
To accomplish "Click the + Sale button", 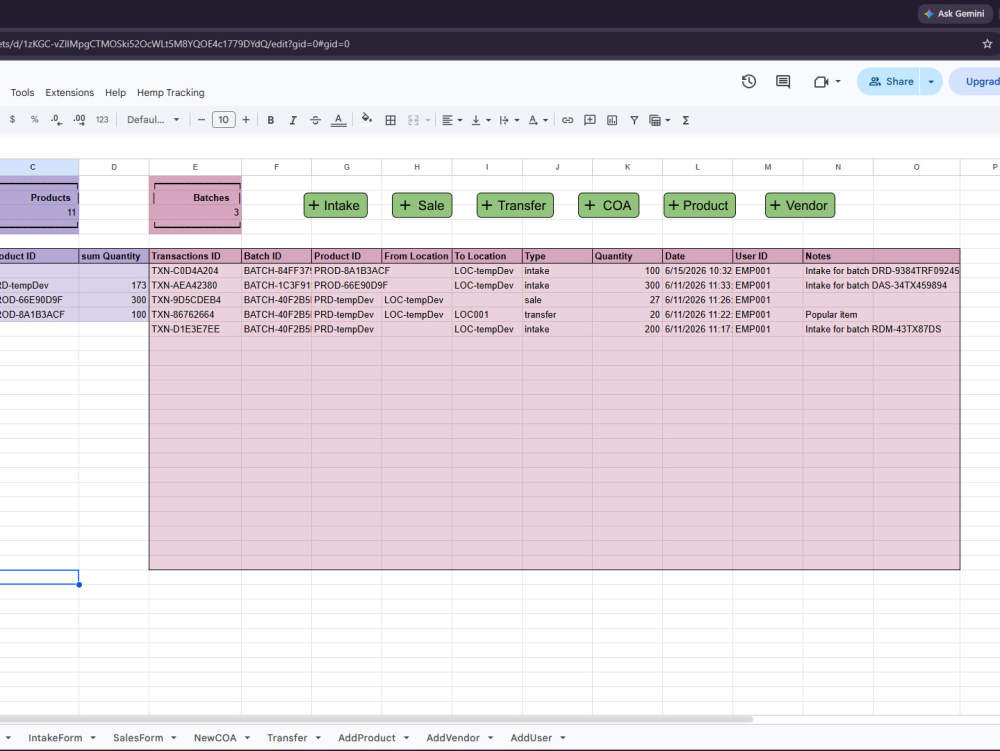I will (x=422, y=205).
